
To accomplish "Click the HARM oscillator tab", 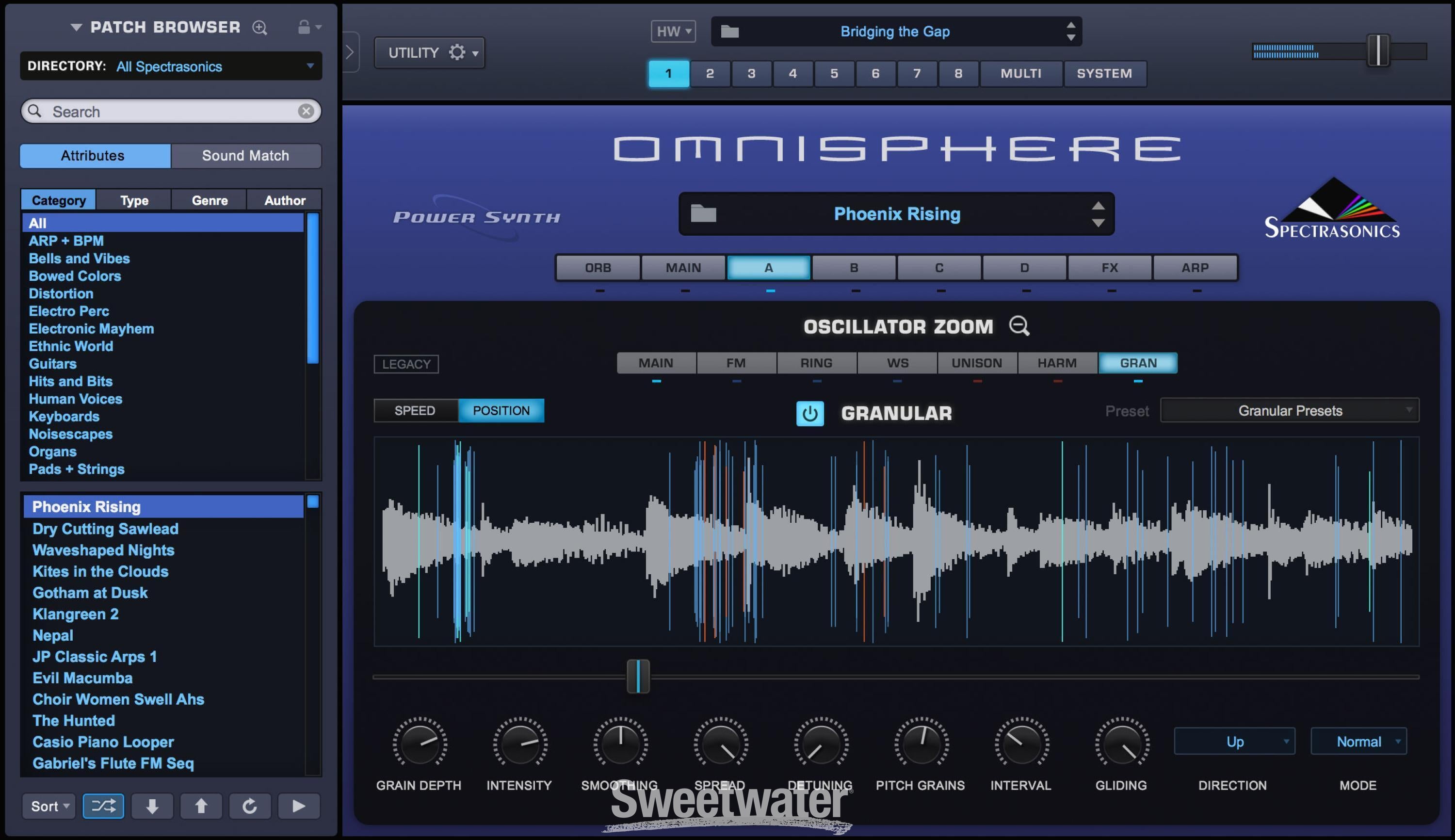I will click(1058, 362).
